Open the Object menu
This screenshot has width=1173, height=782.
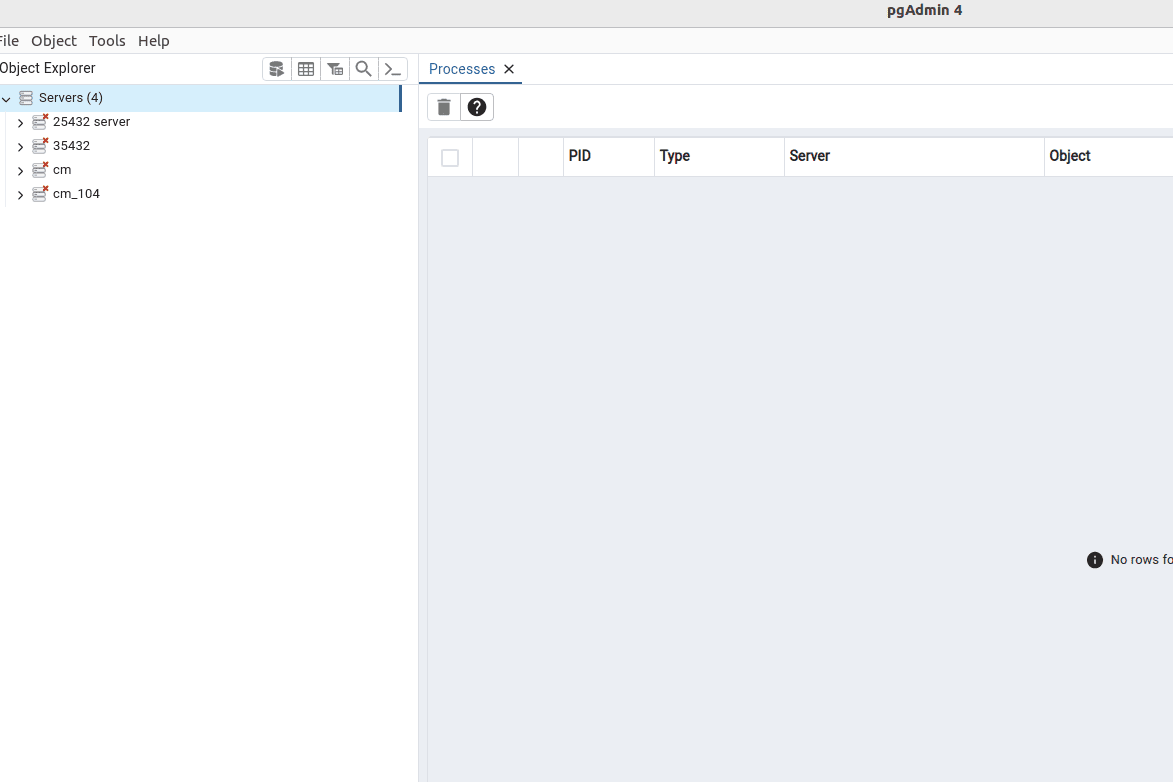54,41
